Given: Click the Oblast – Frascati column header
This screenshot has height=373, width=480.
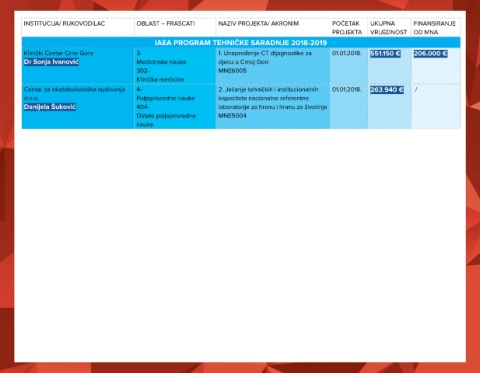Looking at the screenshot, I should pyautogui.click(x=166, y=23).
